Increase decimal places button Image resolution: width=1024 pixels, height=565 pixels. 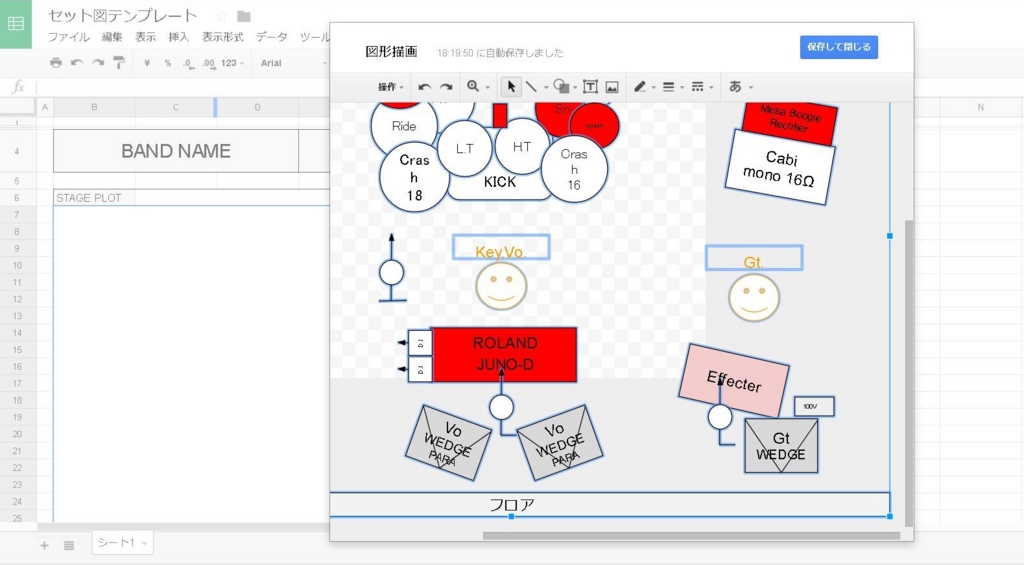(208, 63)
